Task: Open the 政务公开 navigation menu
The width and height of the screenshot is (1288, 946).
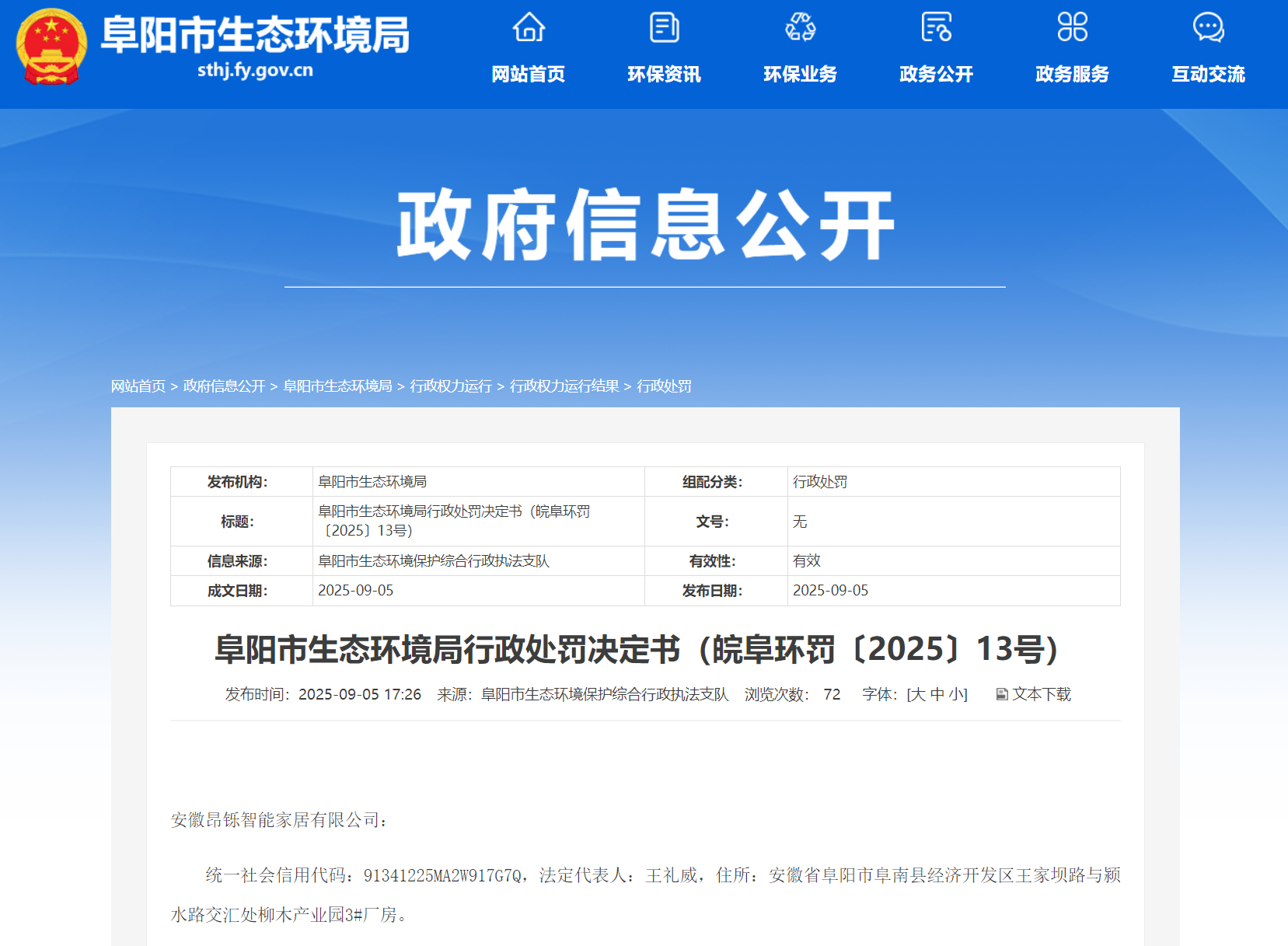Action: pos(937,74)
